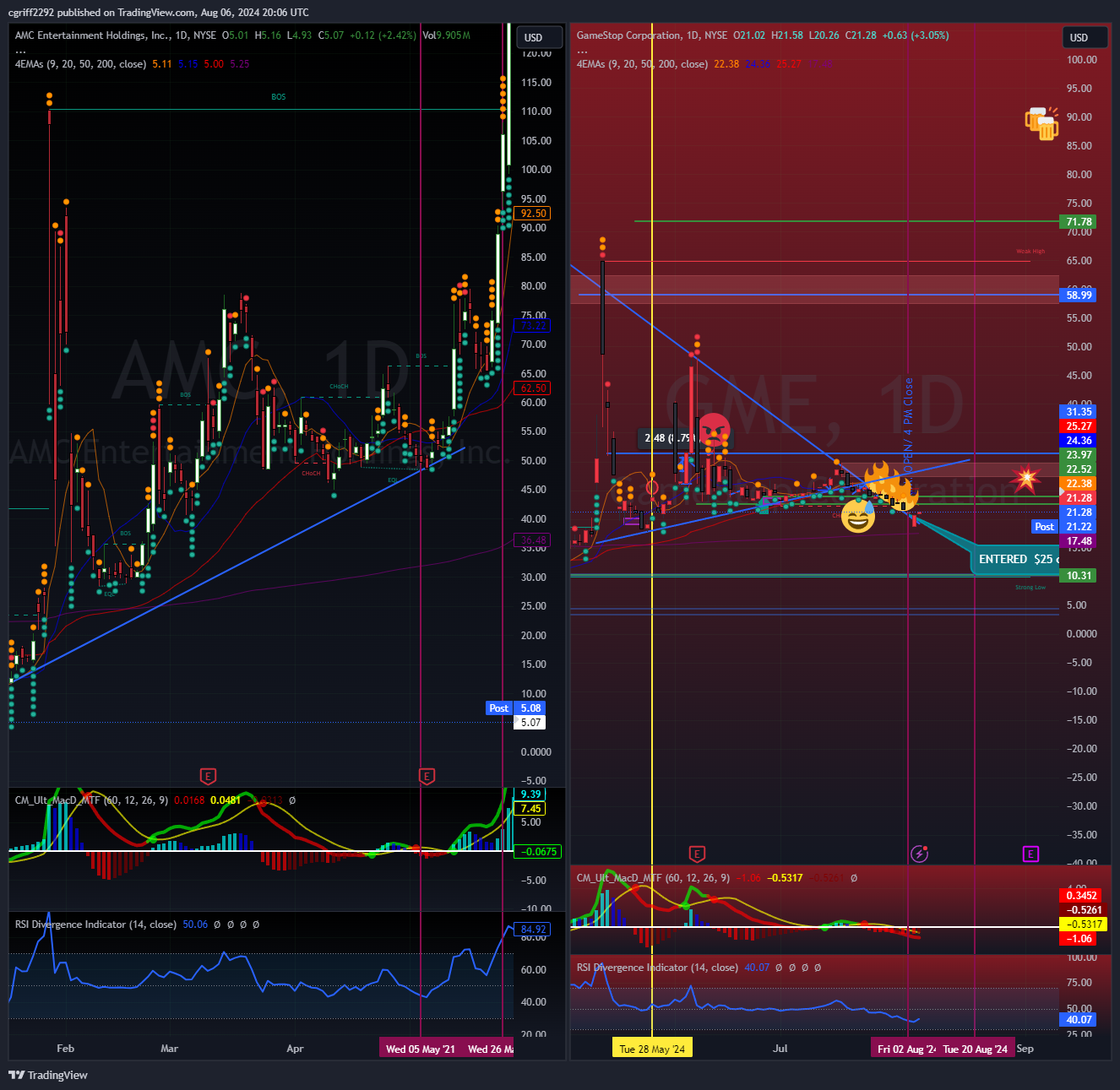Click the green 71.78 price label
This screenshot has width=1120, height=1090.
click(1079, 222)
